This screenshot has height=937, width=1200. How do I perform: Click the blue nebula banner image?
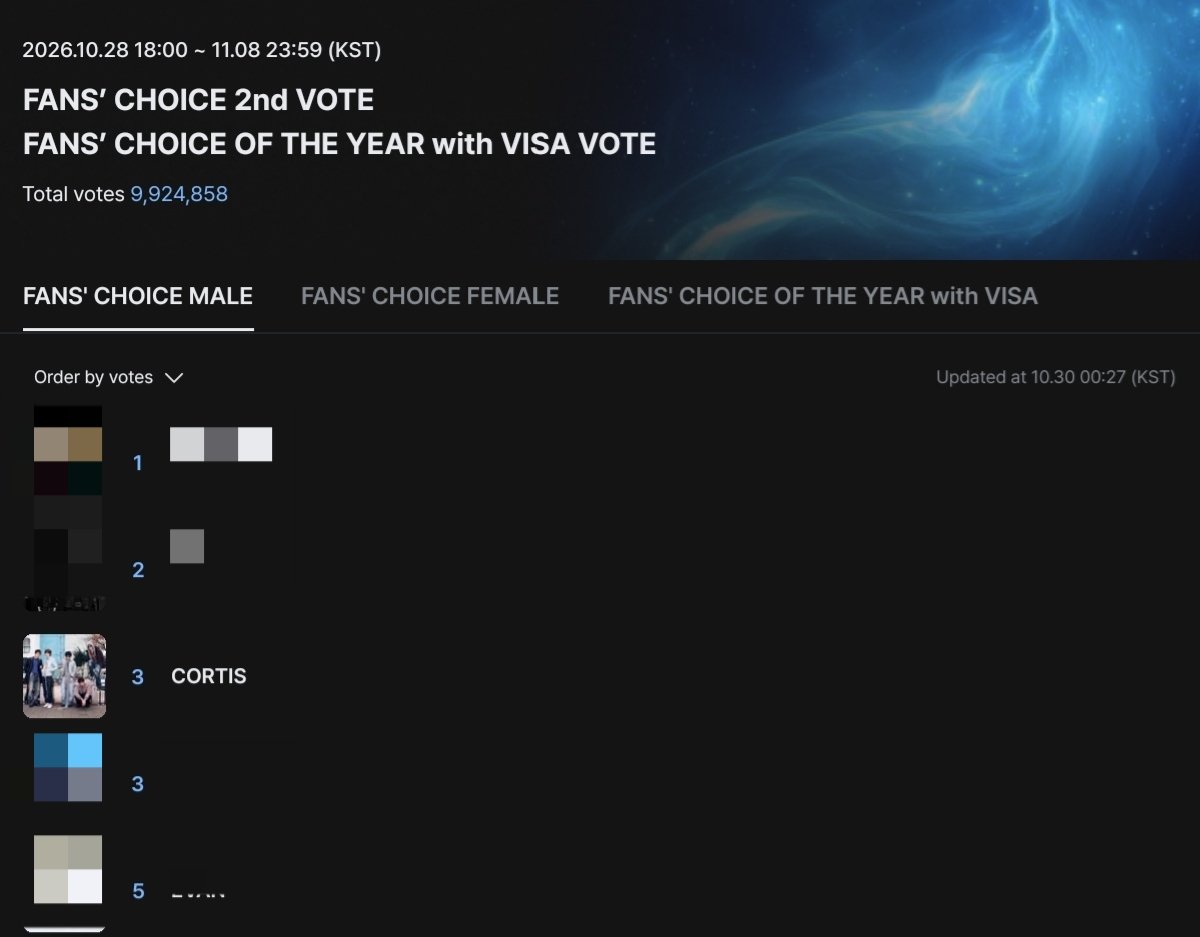tap(890, 130)
